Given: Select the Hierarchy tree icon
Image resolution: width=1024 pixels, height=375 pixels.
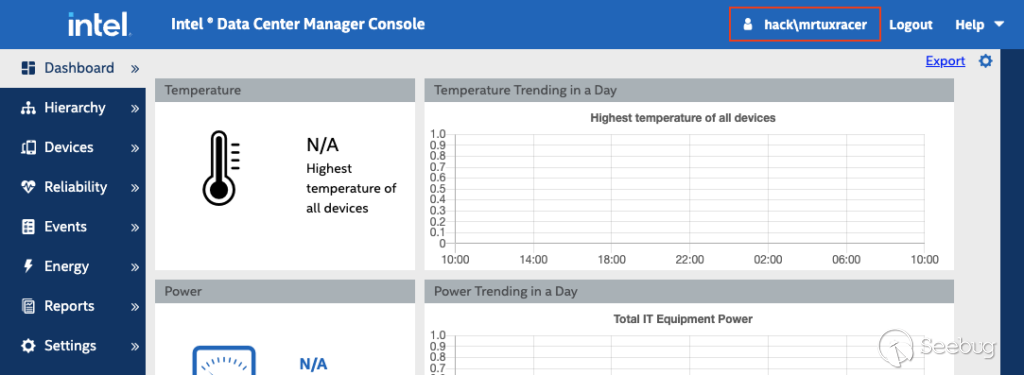Looking at the screenshot, I should click(28, 108).
